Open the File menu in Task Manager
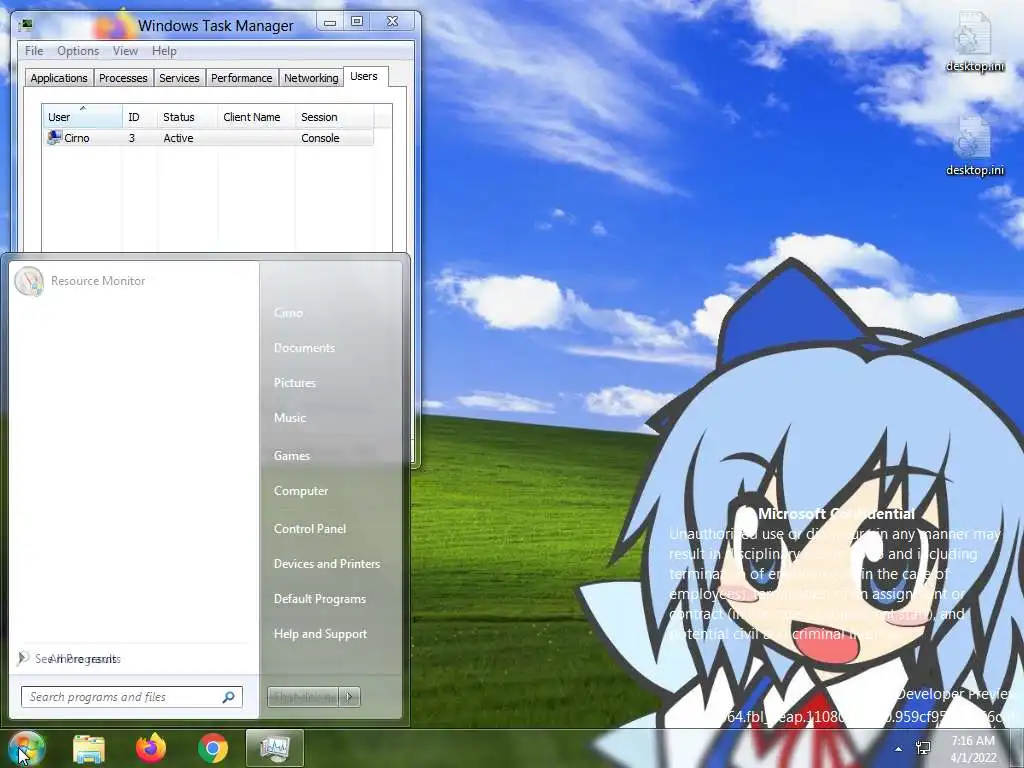 (x=34, y=51)
